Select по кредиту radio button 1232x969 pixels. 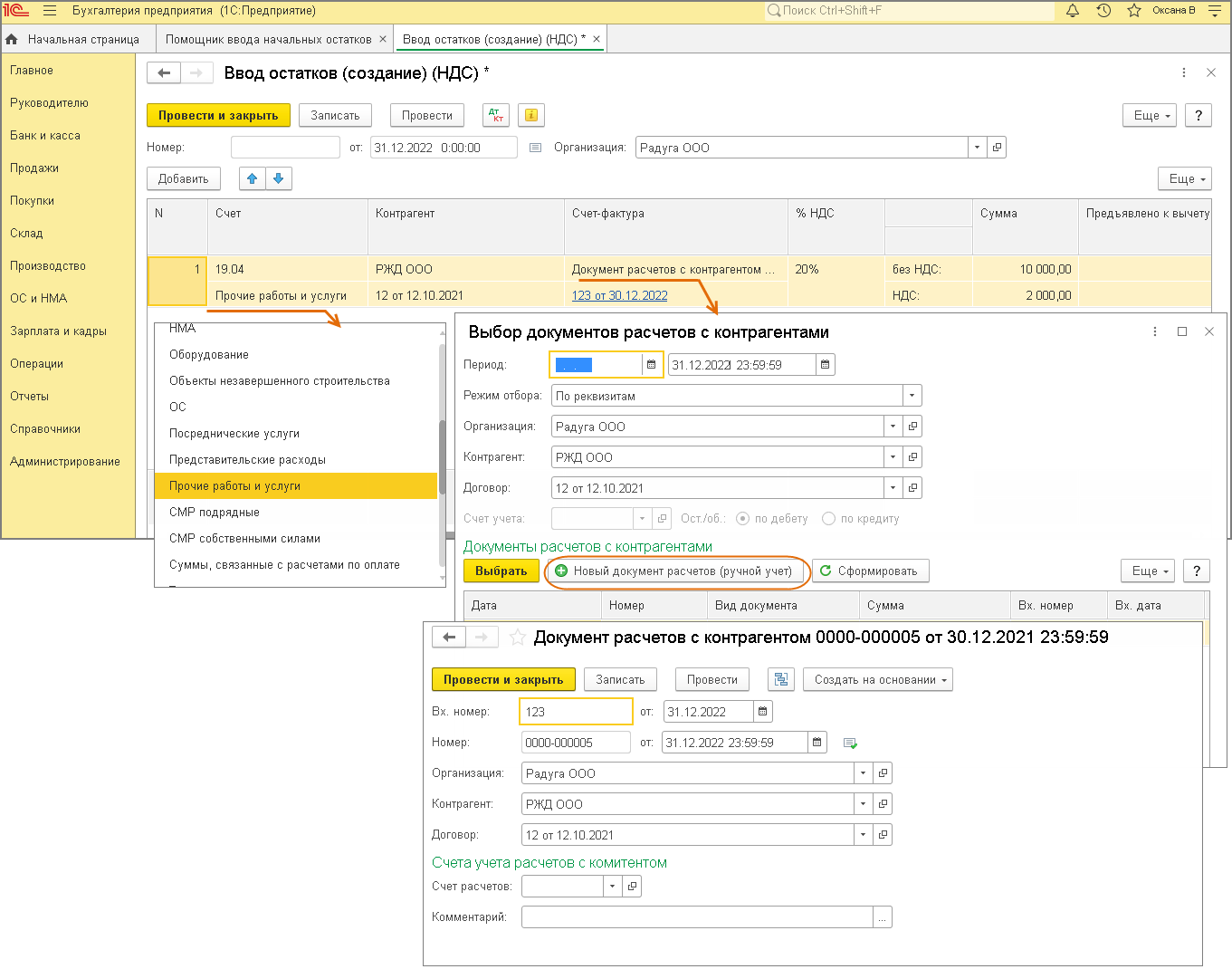(x=828, y=519)
